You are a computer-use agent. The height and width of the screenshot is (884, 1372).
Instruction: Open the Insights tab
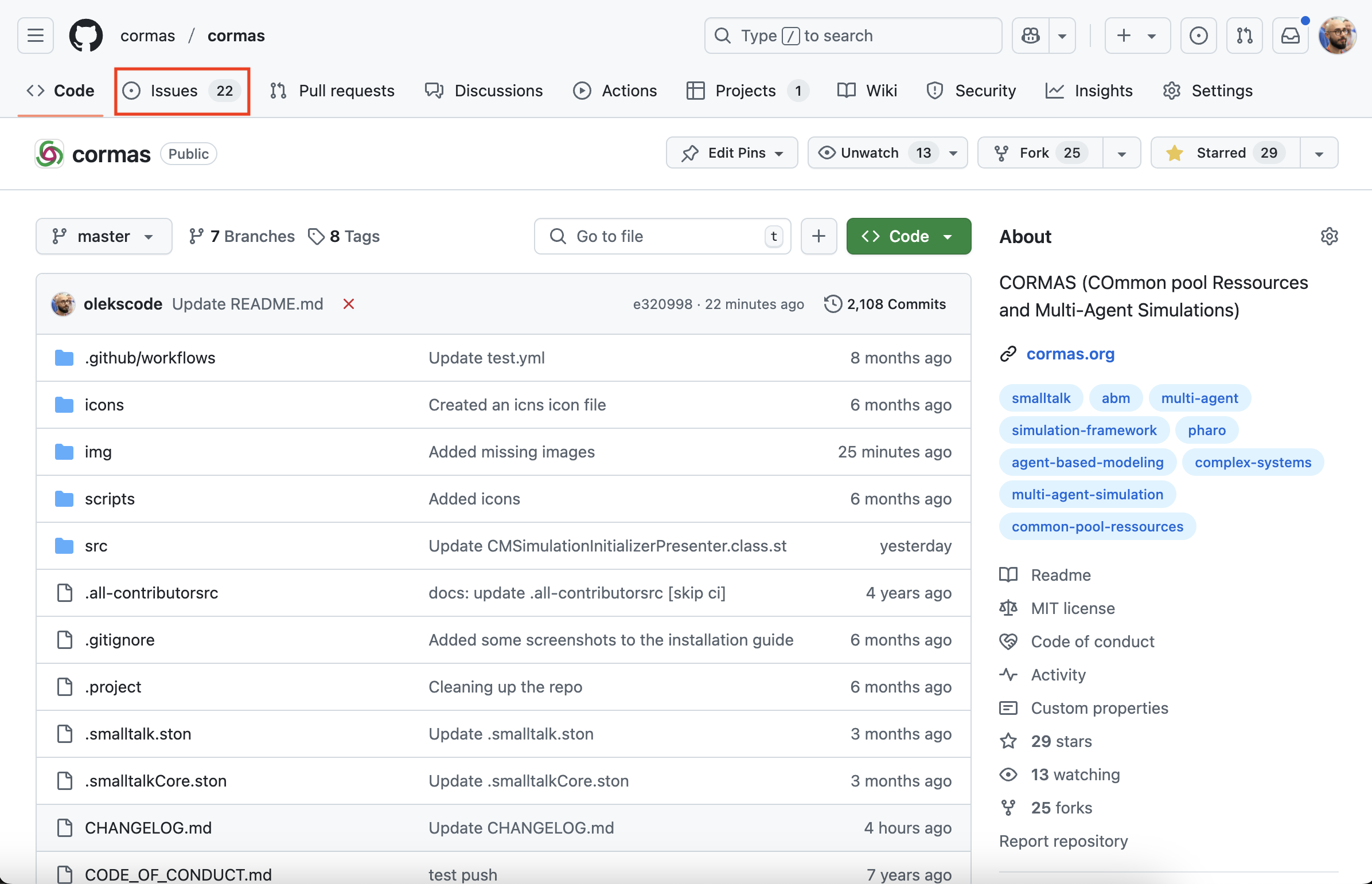(1089, 91)
